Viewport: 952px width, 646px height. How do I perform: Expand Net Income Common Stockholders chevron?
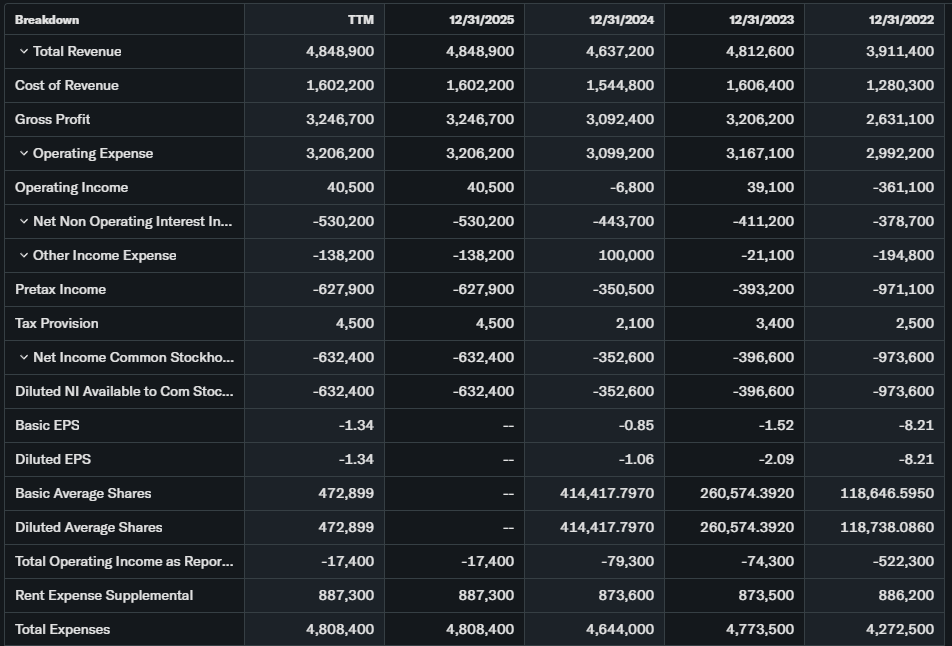(x=24, y=358)
